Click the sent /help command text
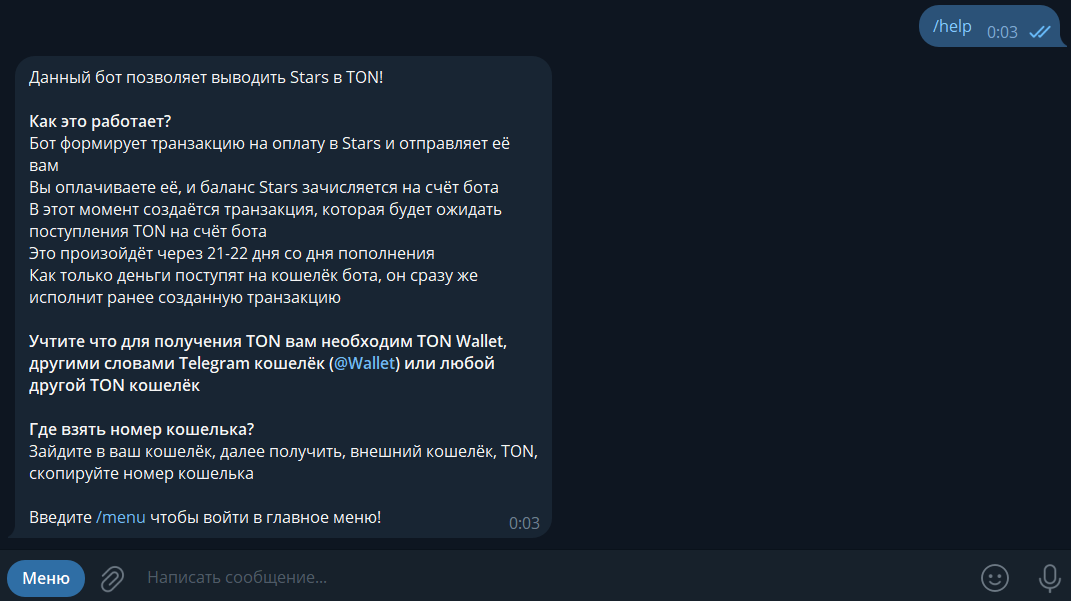This screenshot has height=601, width=1071. (x=952, y=27)
